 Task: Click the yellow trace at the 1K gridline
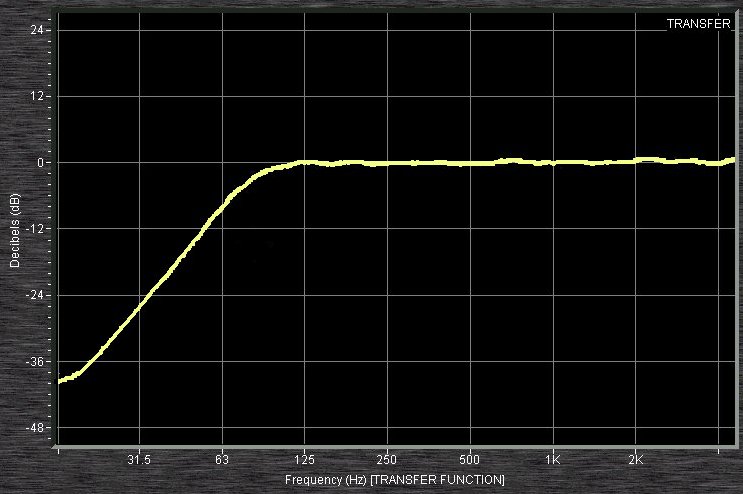[x=553, y=162]
